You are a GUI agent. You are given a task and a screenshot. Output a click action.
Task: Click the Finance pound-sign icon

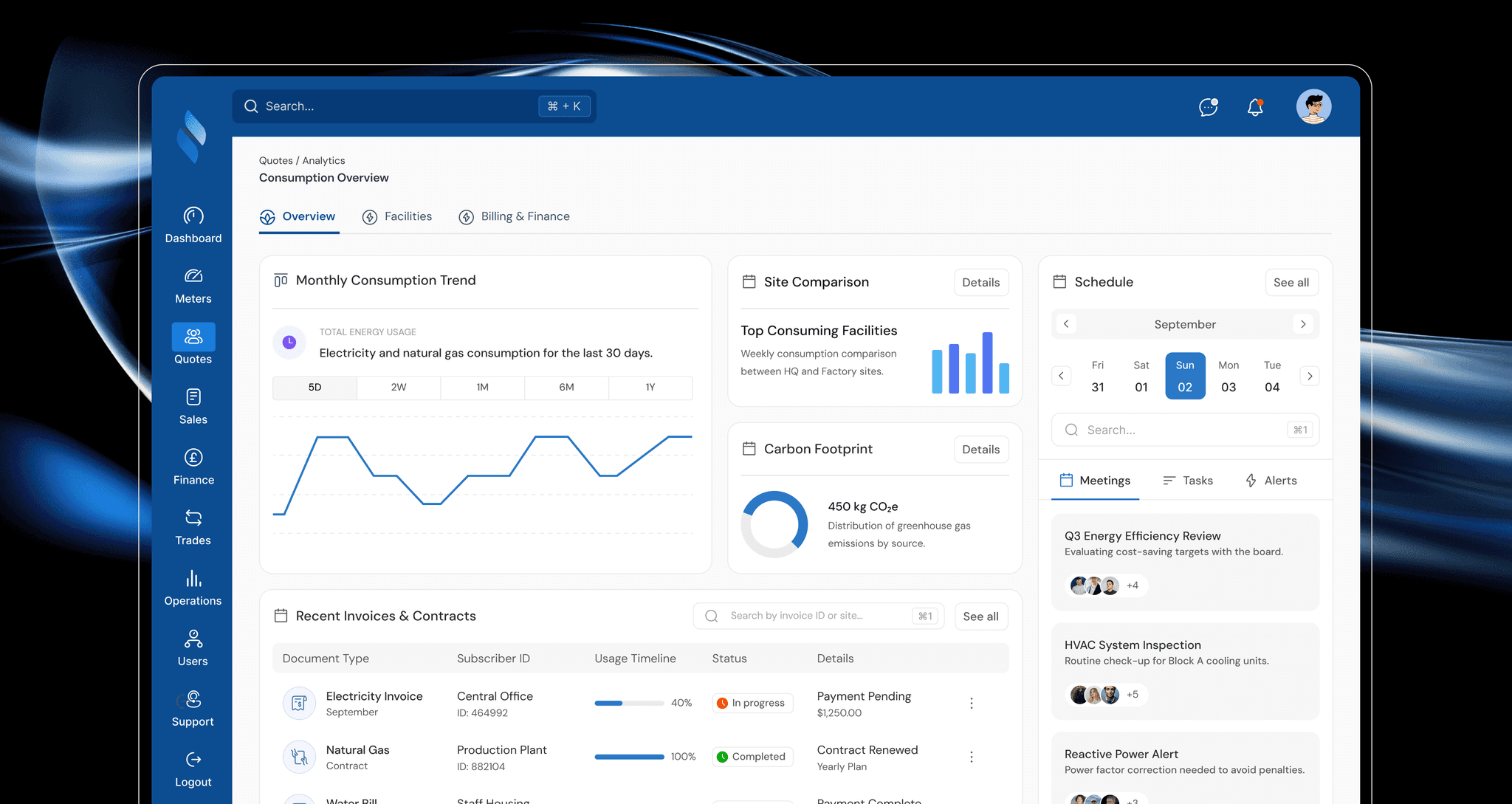193,458
